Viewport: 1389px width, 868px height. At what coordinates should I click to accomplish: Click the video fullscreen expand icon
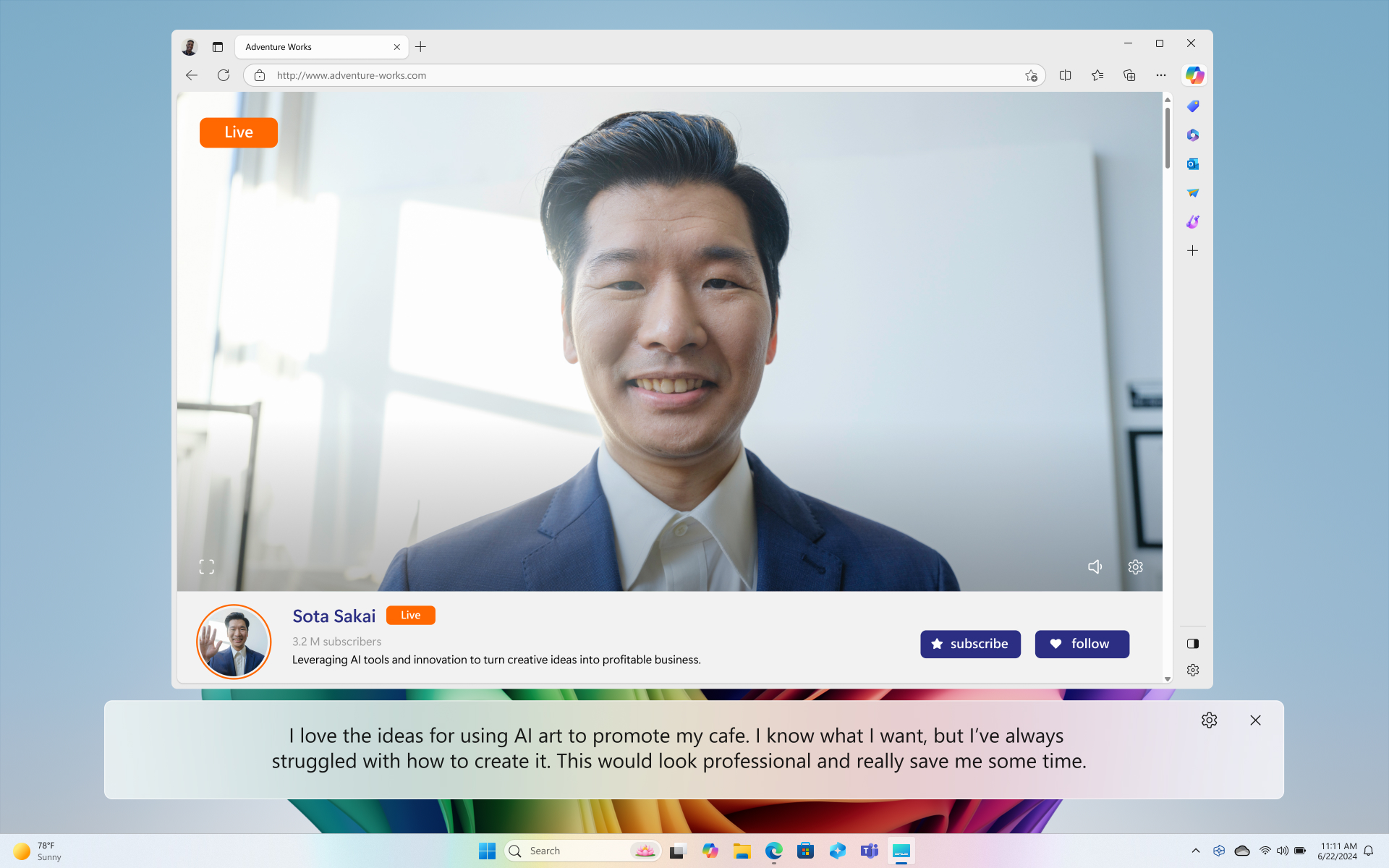tap(206, 567)
